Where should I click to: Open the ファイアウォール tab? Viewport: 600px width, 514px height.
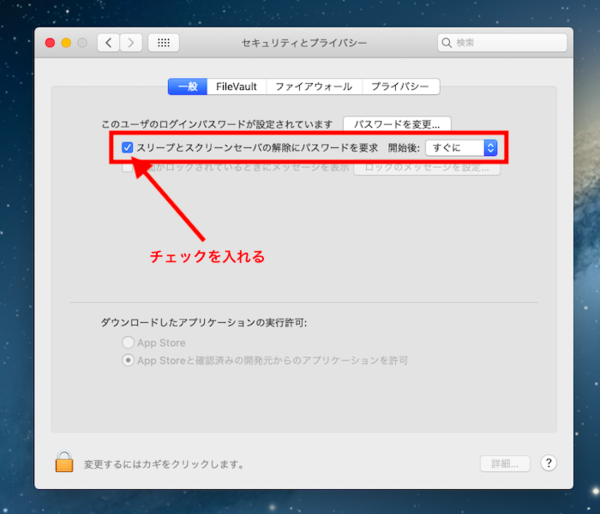tap(313, 87)
